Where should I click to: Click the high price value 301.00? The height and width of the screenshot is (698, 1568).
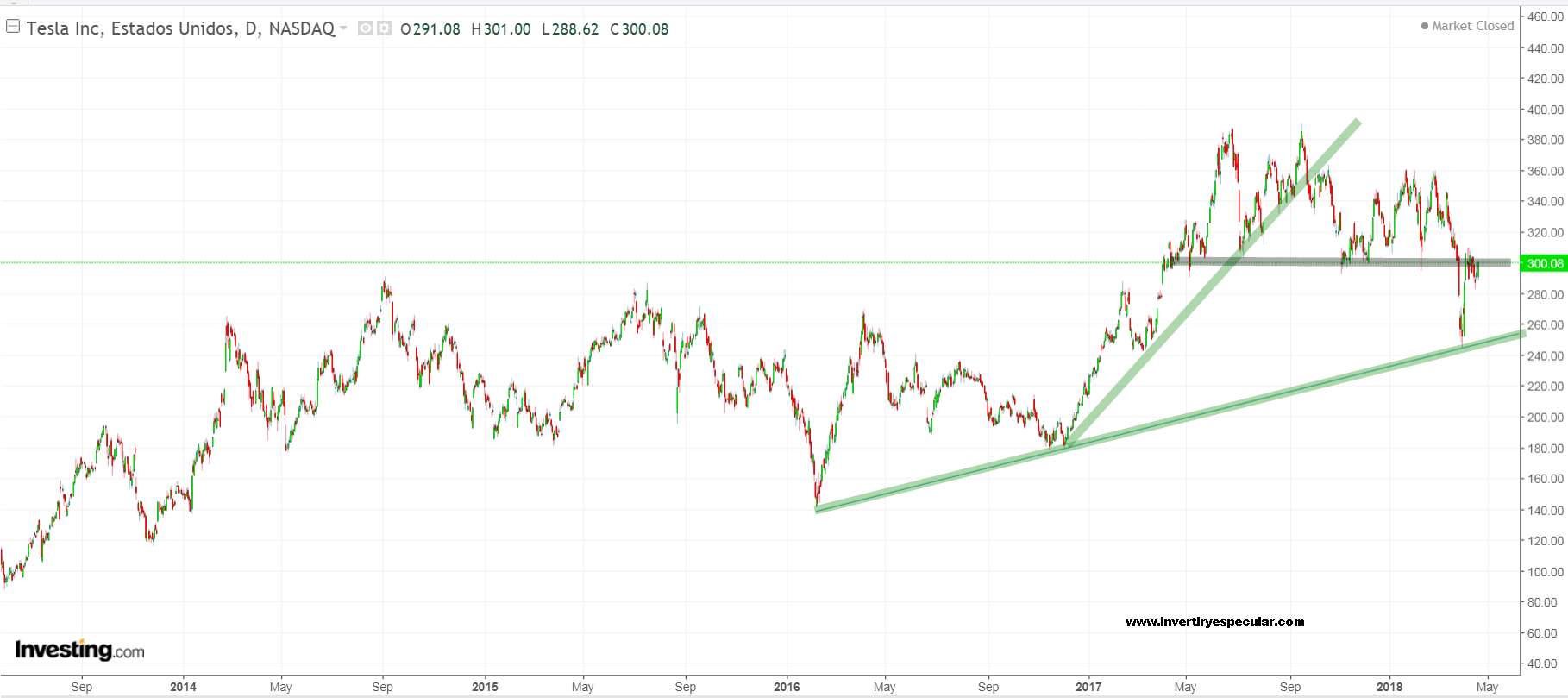click(507, 29)
